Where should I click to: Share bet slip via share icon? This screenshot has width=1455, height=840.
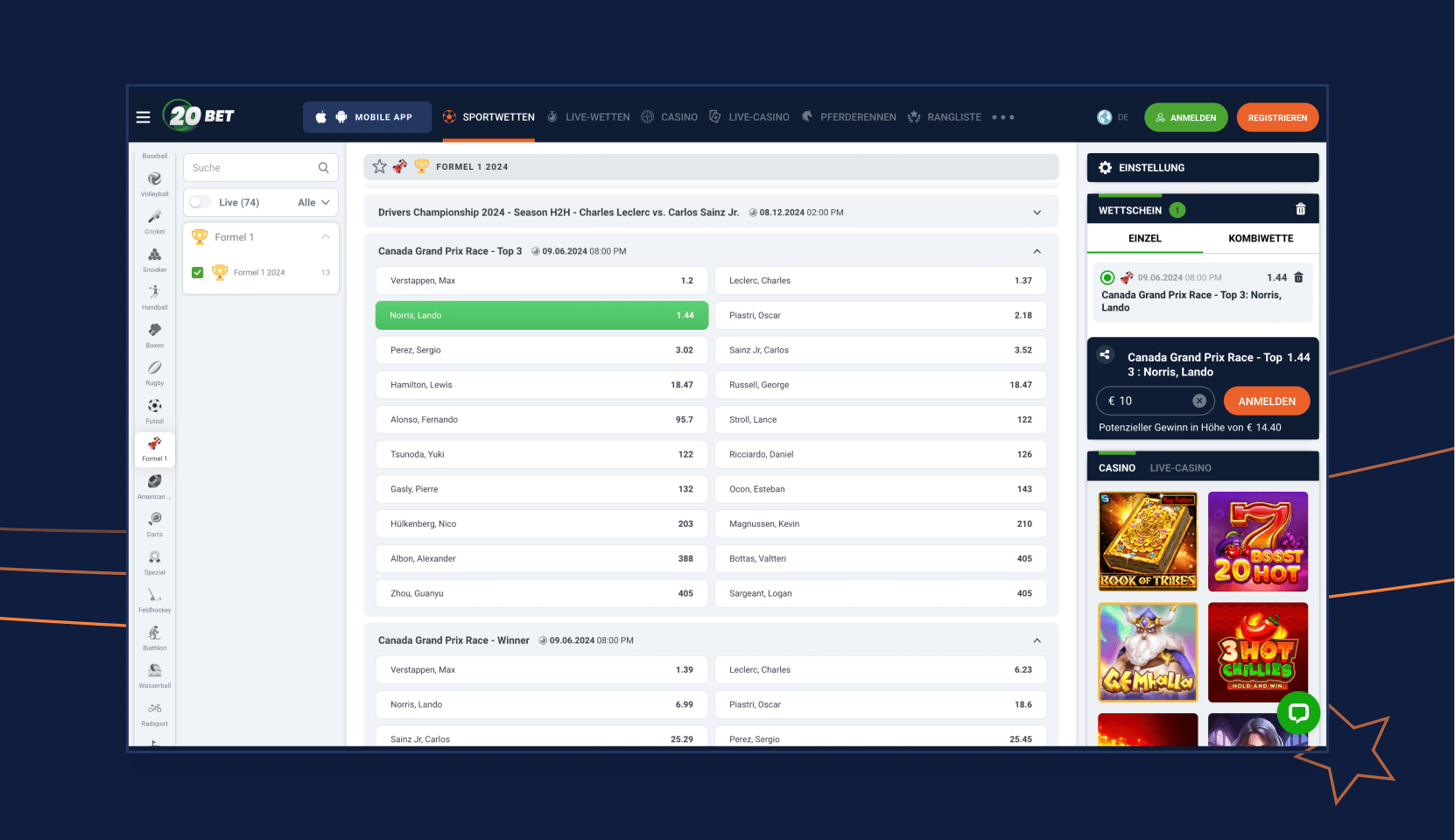1105,354
